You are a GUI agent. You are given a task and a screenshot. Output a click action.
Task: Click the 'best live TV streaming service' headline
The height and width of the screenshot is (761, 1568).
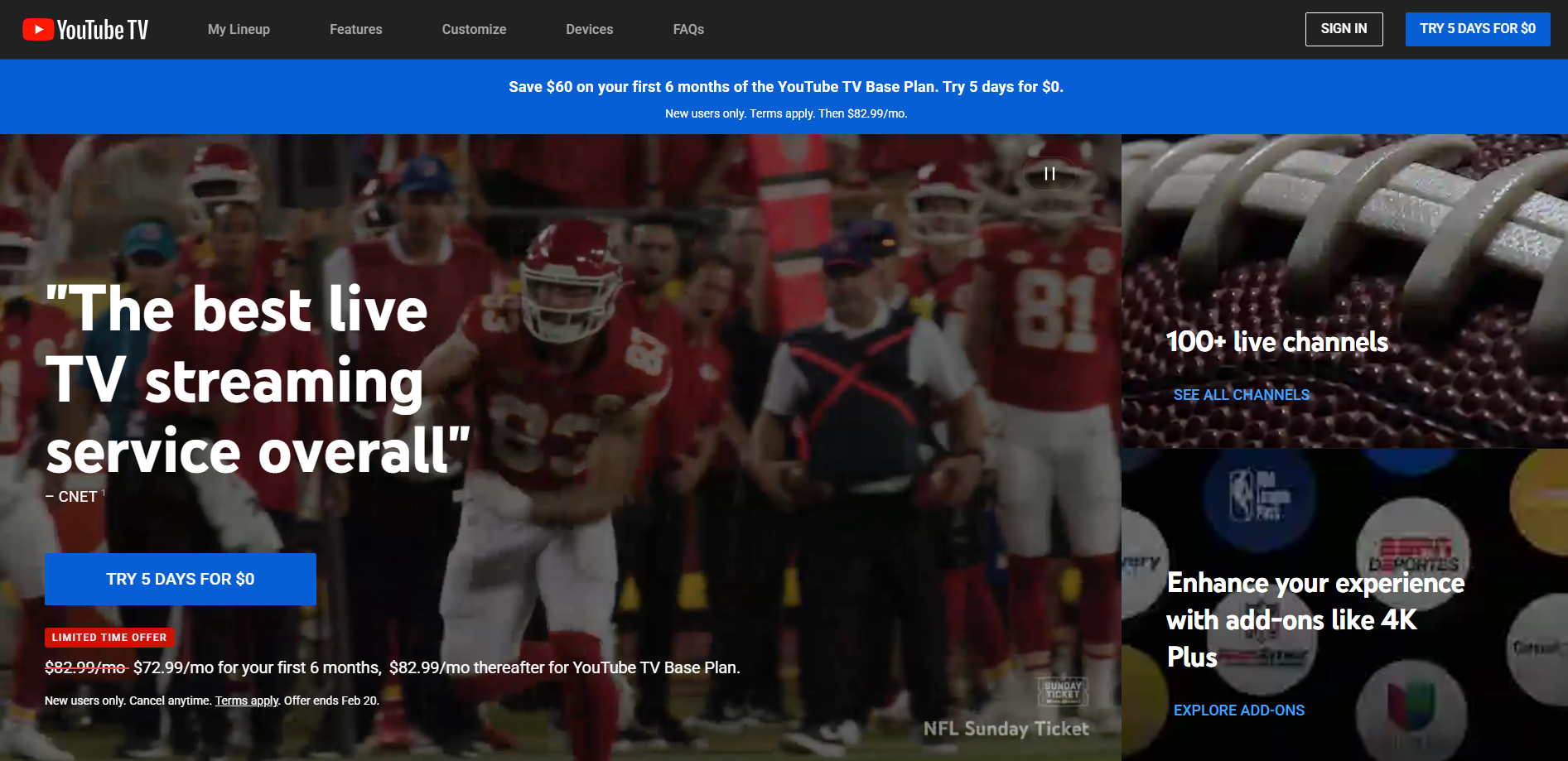pos(258,380)
